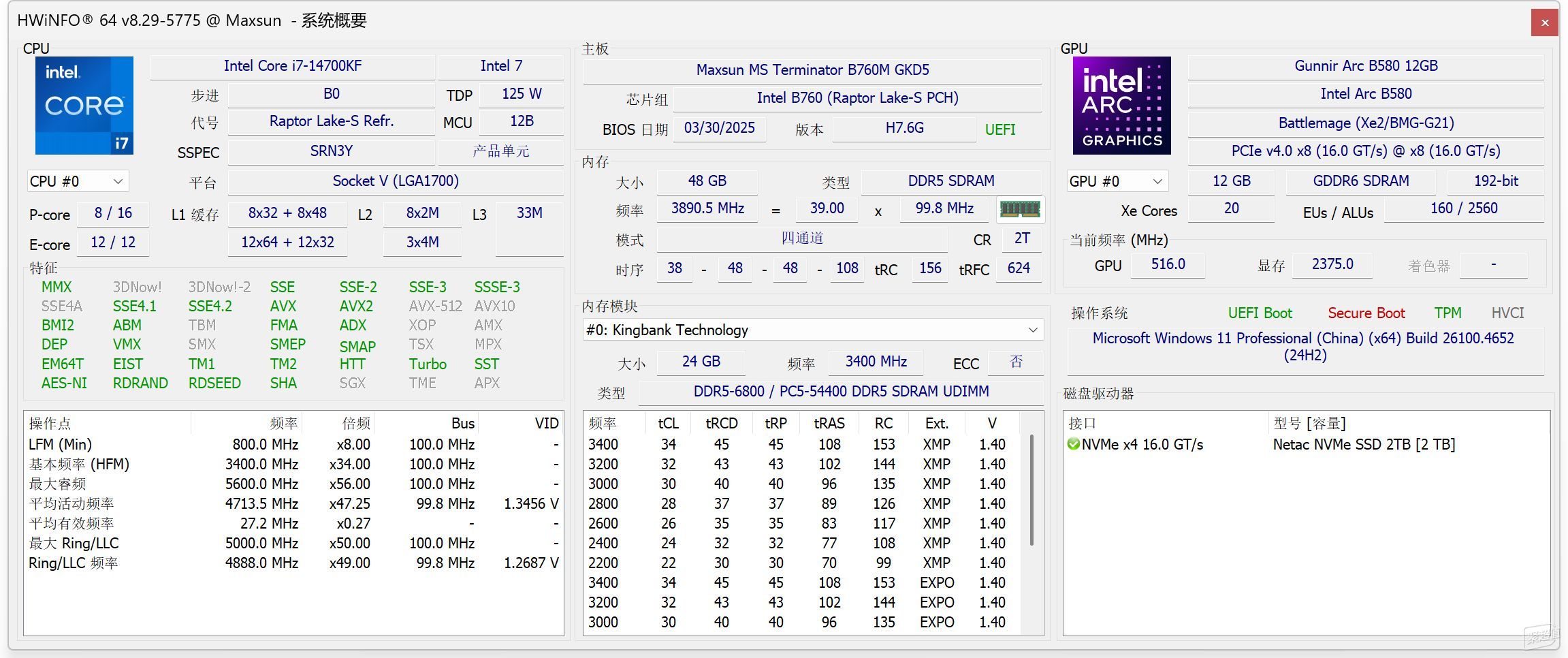Click the 2600 XMP memory timing row
The width and height of the screenshot is (1568, 658).
tap(802, 524)
